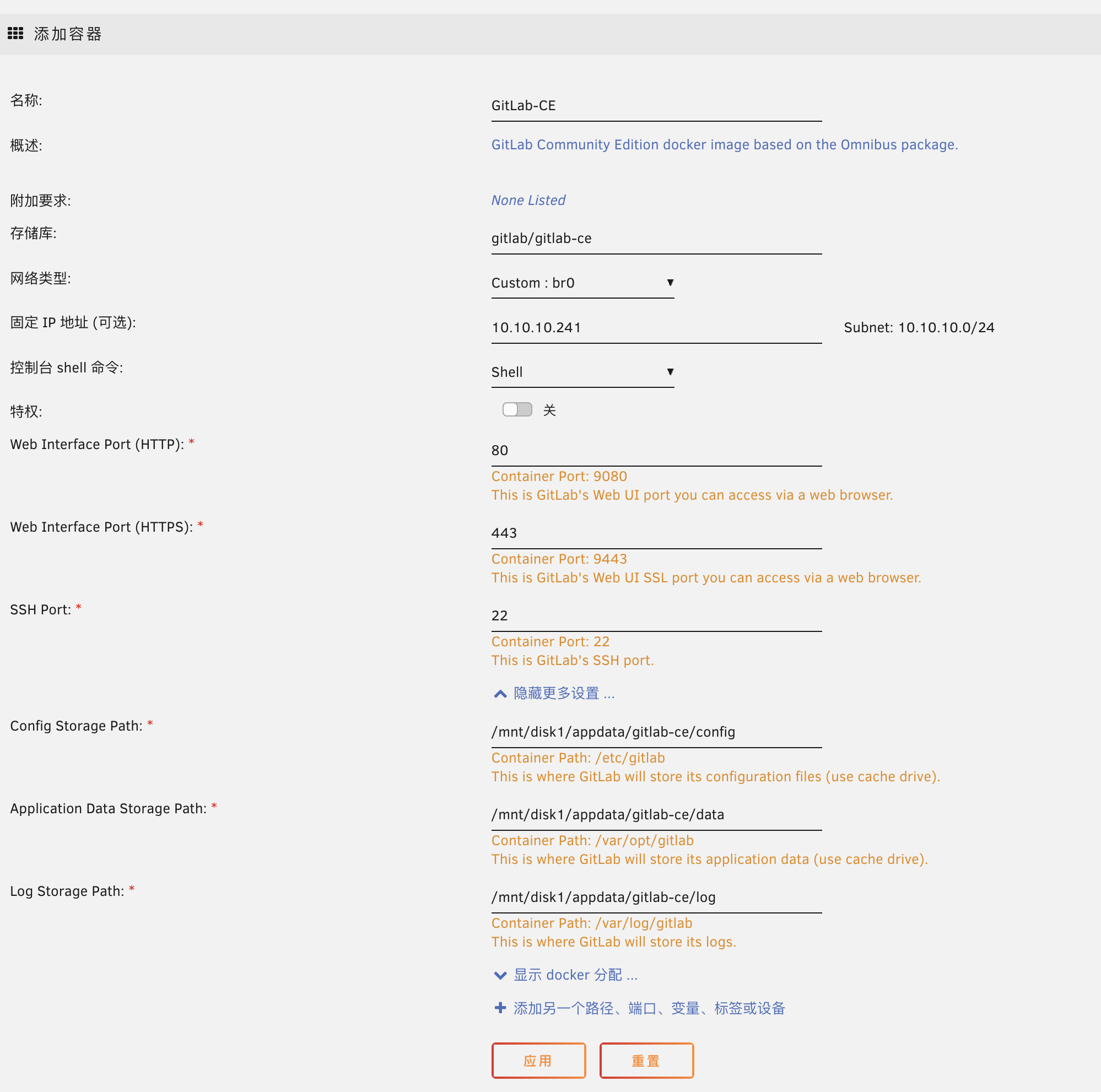This screenshot has height=1092, width=1101.
Task: Click the None Listed text
Action: tap(528, 201)
